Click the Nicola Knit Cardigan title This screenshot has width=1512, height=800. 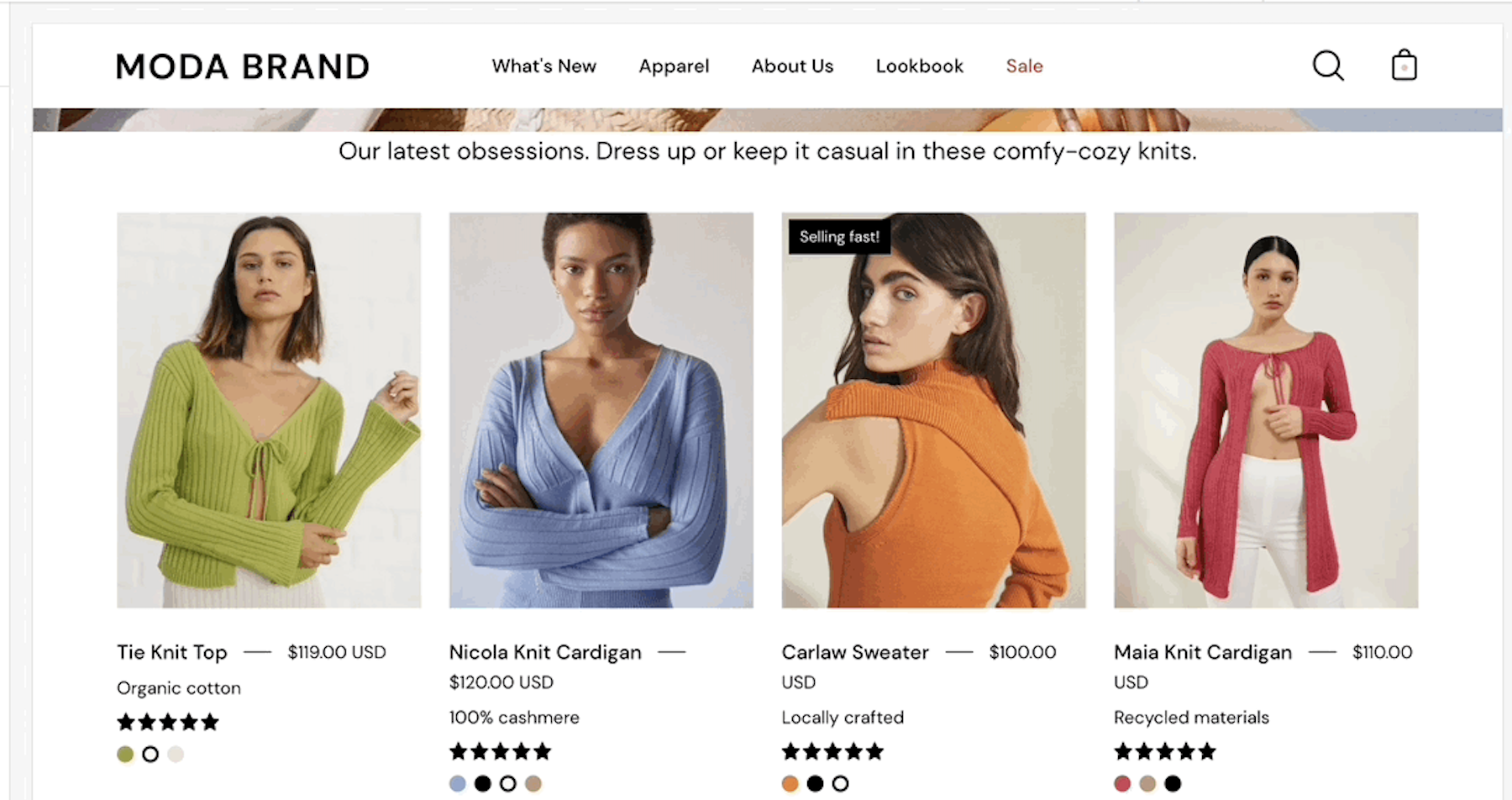(x=545, y=652)
